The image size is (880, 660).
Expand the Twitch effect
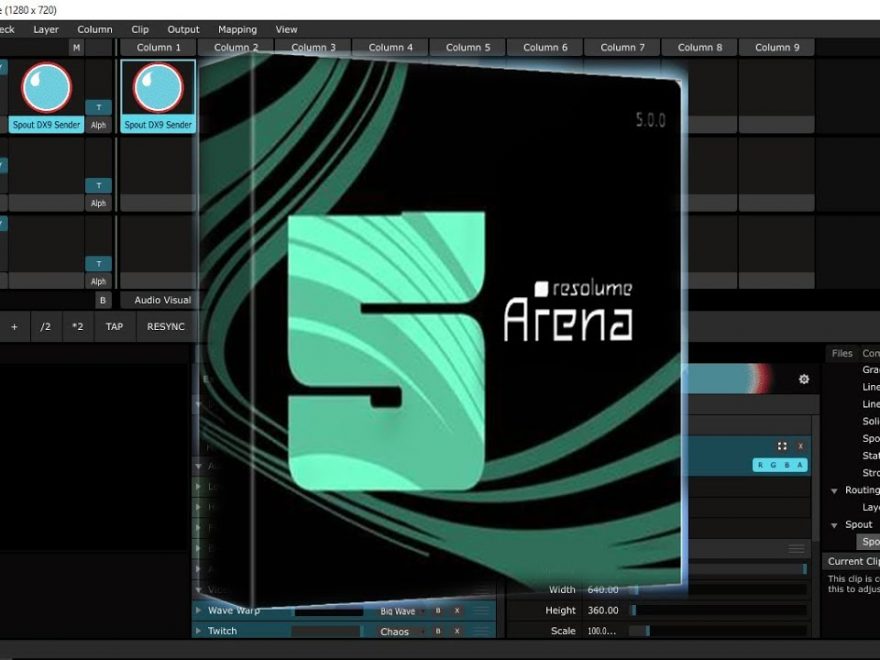point(198,631)
